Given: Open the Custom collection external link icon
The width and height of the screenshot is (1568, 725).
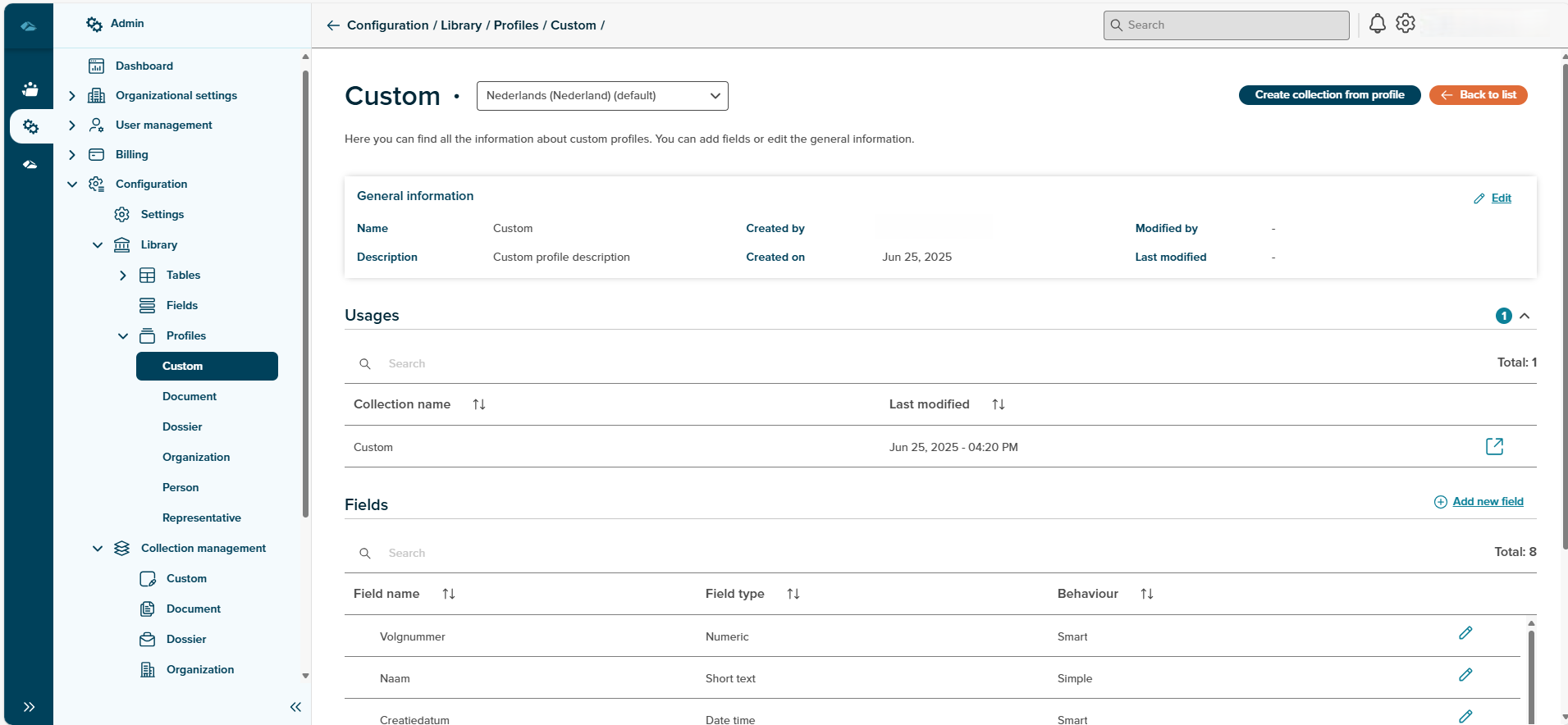Looking at the screenshot, I should pos(1494,446).
